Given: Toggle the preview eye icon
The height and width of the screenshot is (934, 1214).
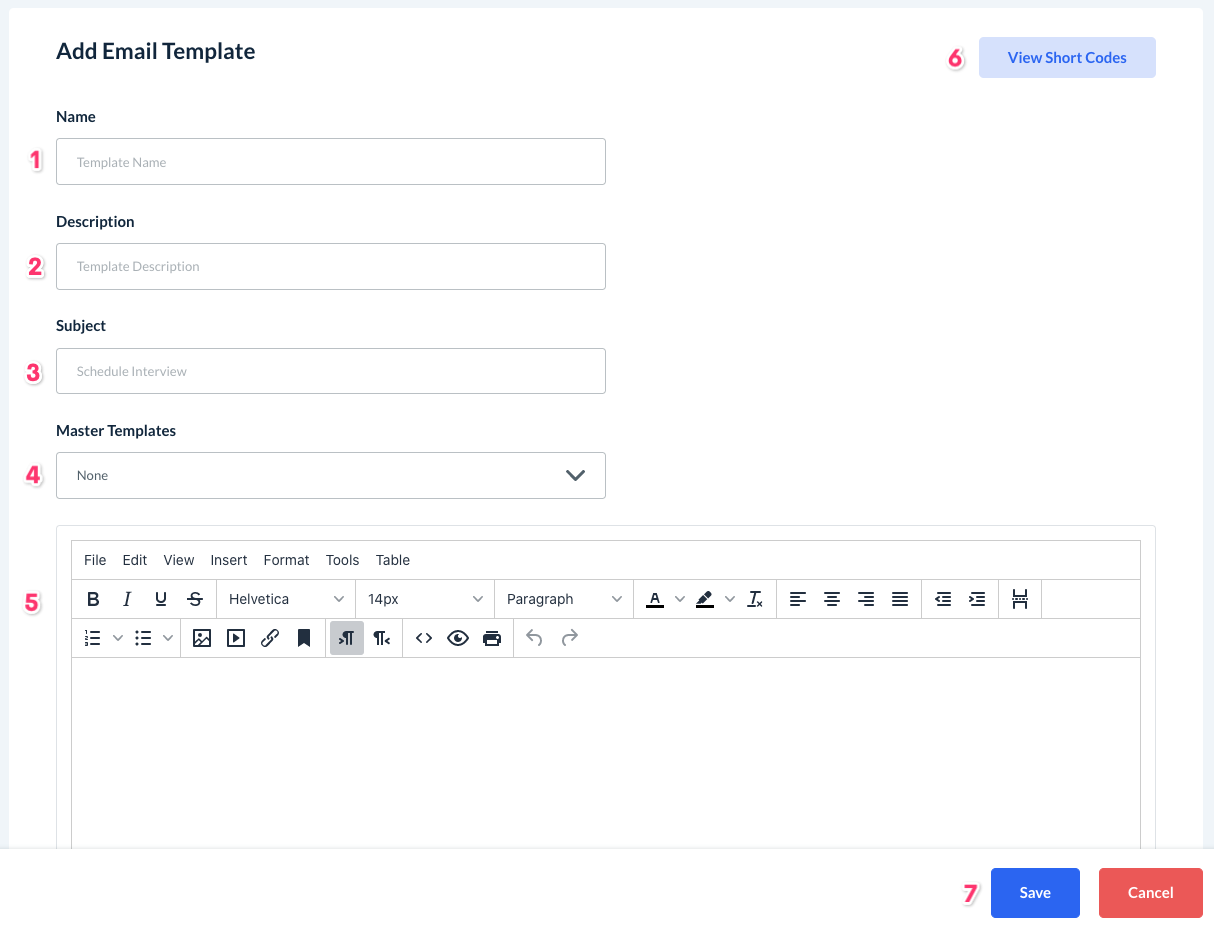Looking at the screenshot, I should coord(458,638).
